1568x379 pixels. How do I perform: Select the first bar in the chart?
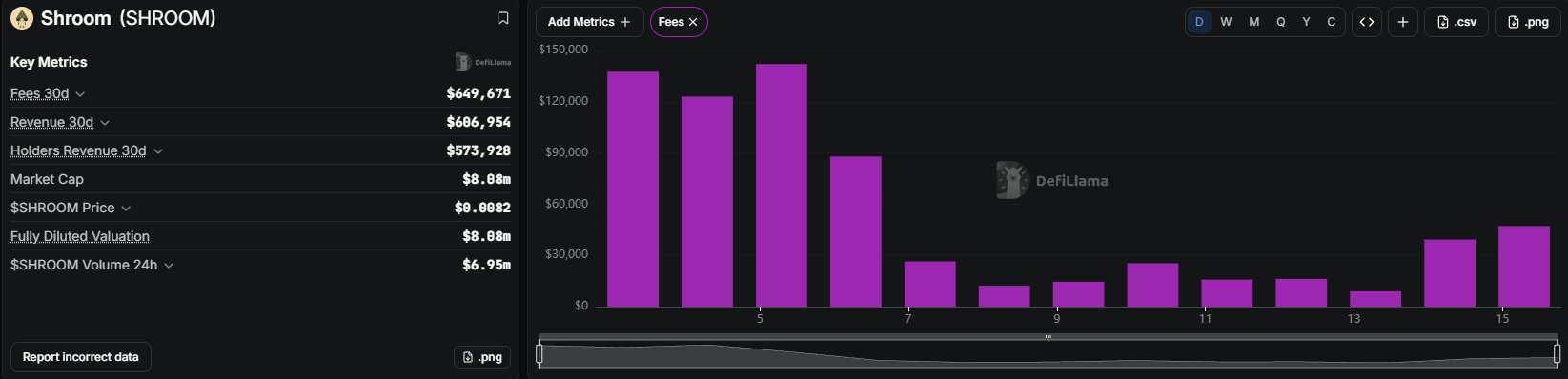pos(633,189)
